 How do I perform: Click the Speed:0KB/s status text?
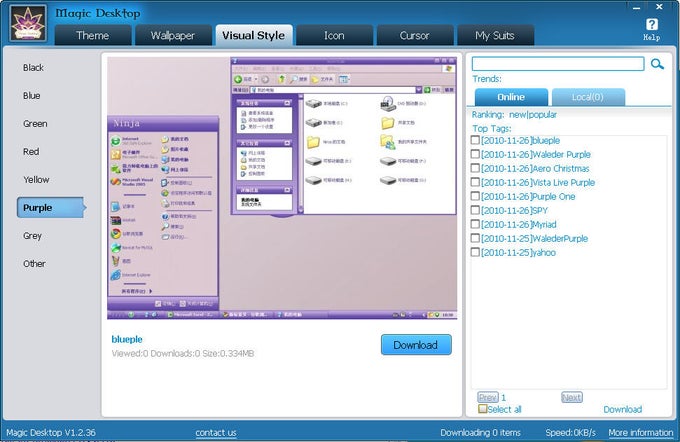coord(570,432)
